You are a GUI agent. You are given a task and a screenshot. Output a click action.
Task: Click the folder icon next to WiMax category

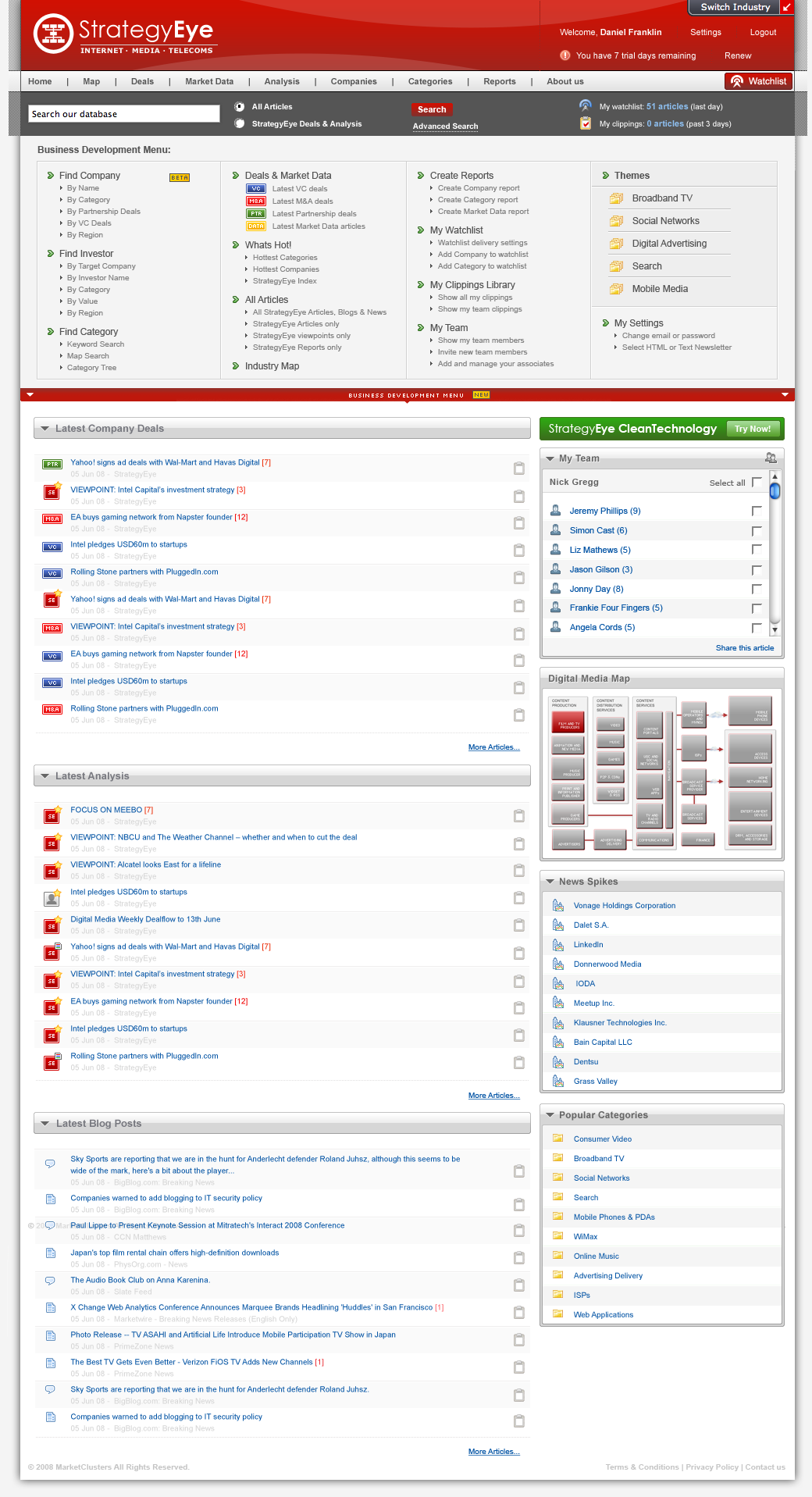click(558, 1236)
